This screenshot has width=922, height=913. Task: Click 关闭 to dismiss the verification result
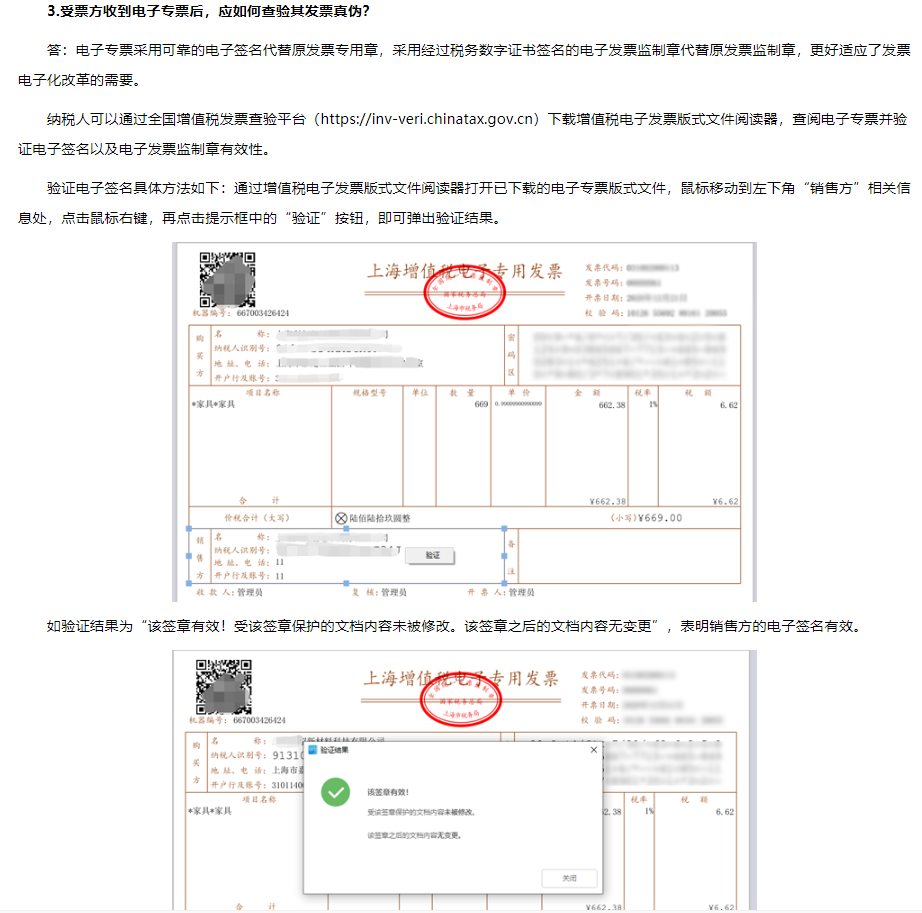coord(570,877)
